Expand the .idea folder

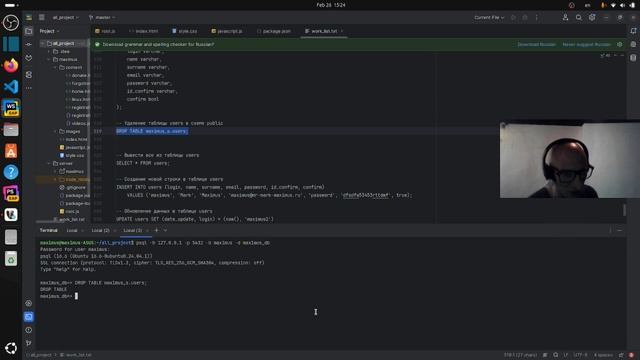49,51
